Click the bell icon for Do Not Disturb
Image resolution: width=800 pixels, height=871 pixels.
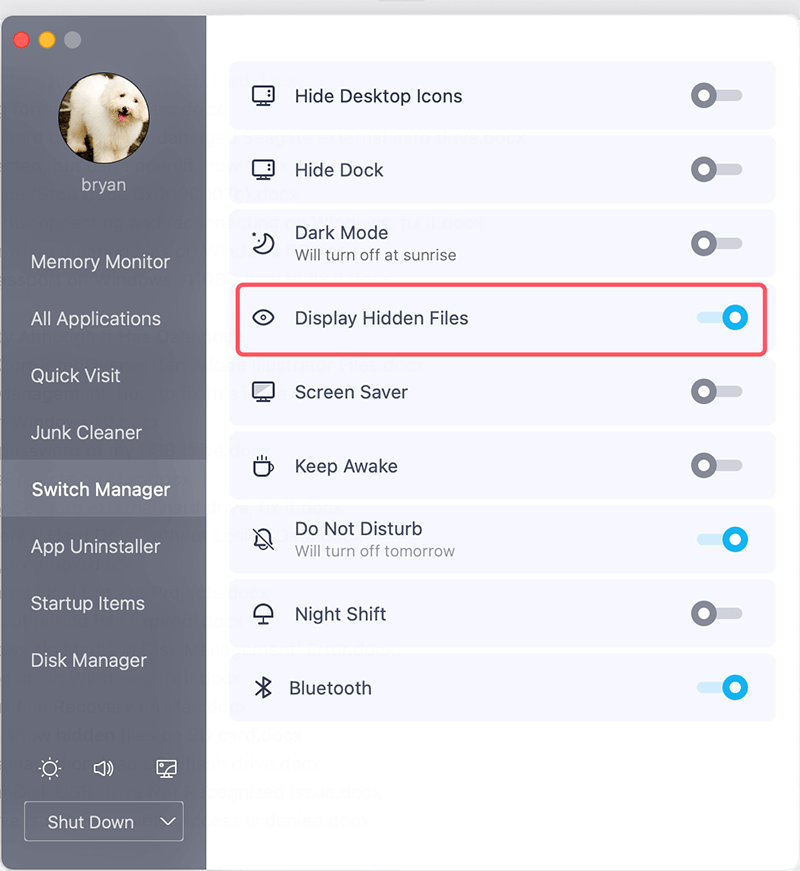263,539
